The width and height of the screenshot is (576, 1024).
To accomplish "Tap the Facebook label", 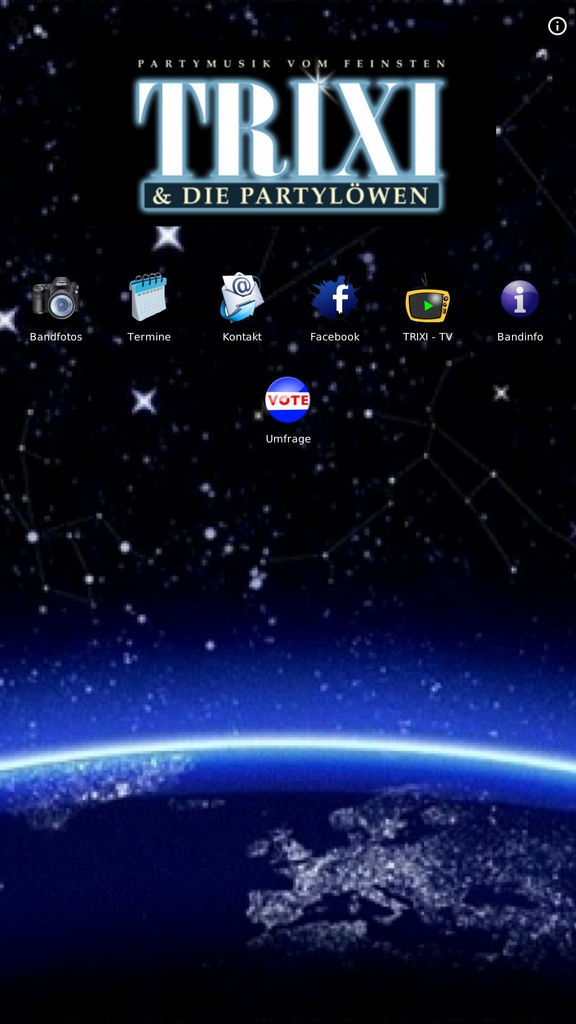I will (335, 337).
